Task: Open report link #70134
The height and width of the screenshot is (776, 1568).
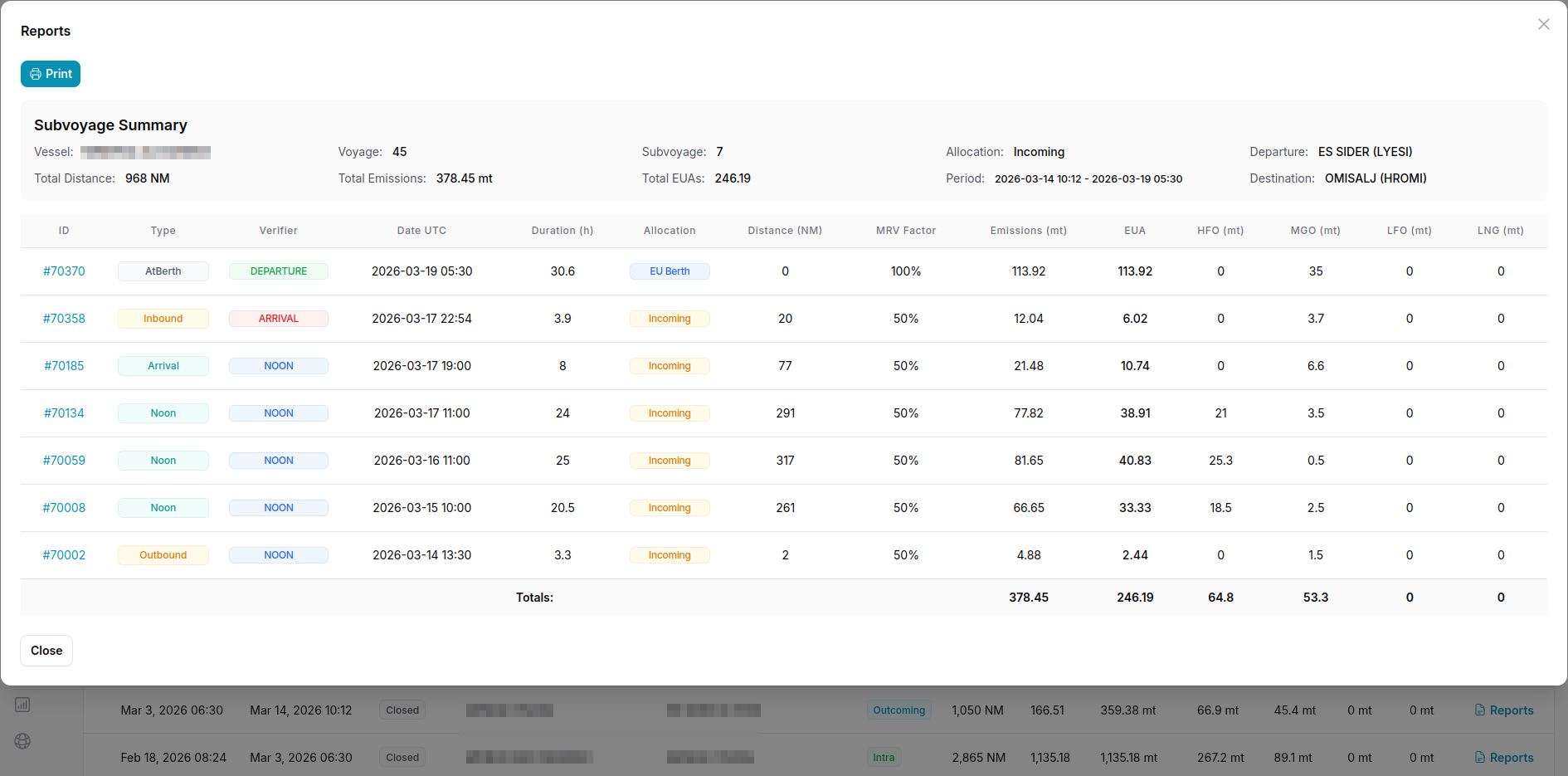Action: [64, 413]
